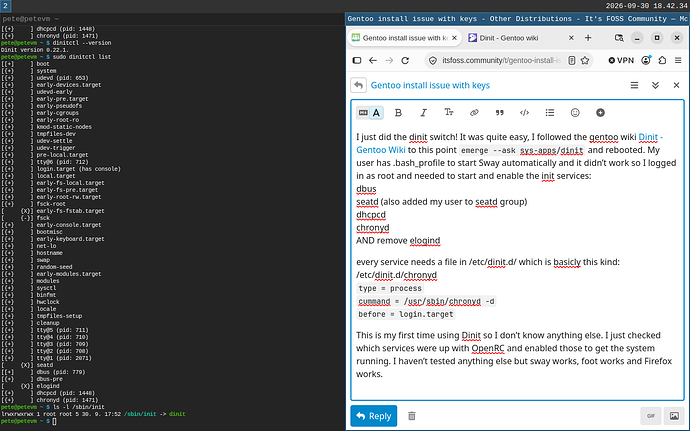Open browser application hamburger menu

pyautogui.click(x=678, y=60)
